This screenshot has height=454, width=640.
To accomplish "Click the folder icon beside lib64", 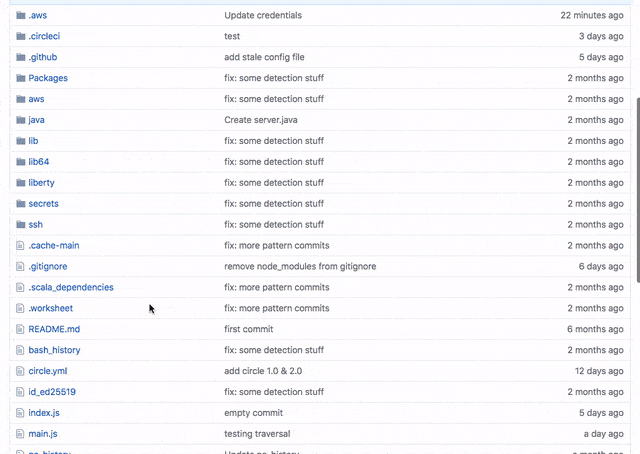I will pyautogui.click(x=21, y=162).
